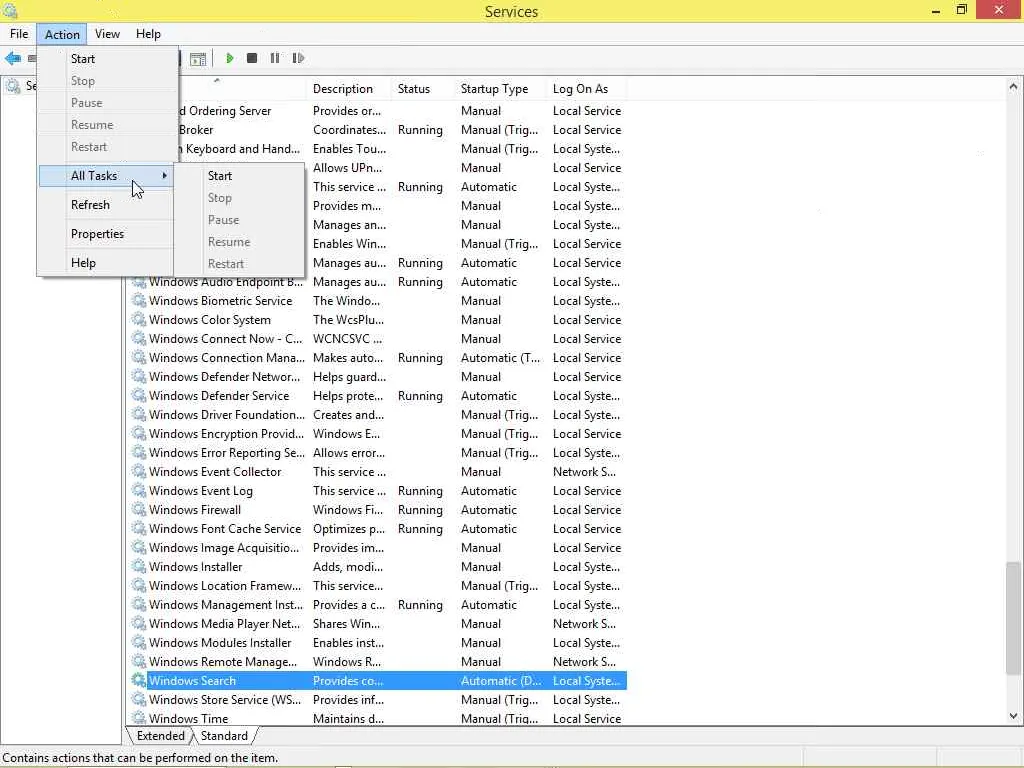This screenshot has width=1024, height=768.
Task: Open the View menu
Action: (107, 34)
